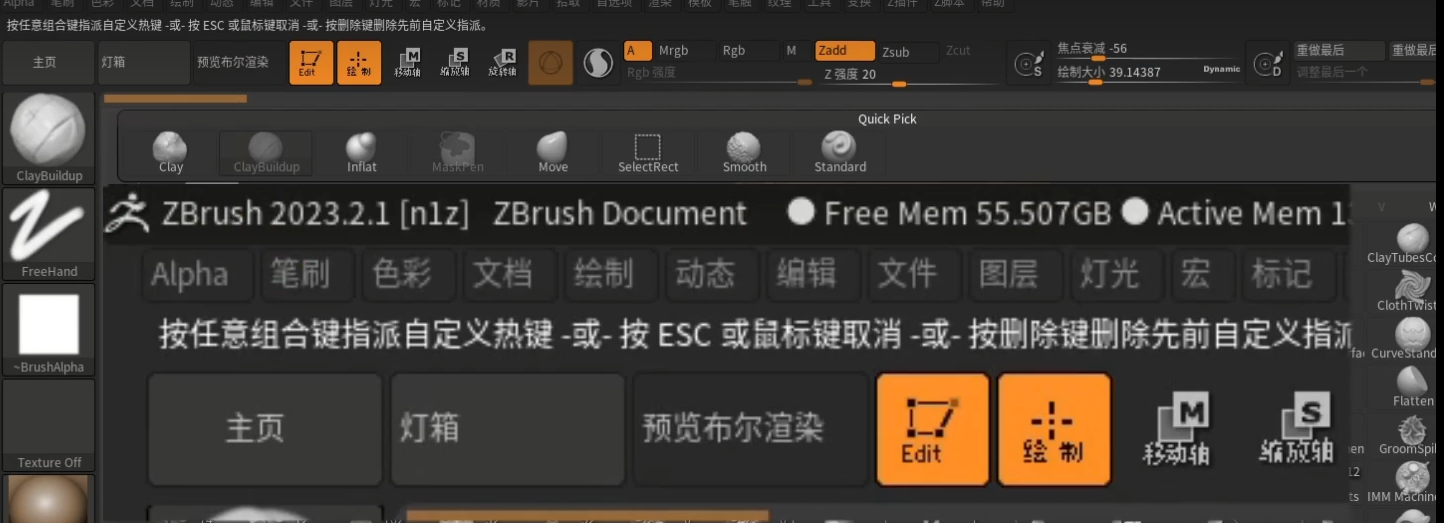Toggle 绘制 draw mode in the top toolbar

pos(359,63)
